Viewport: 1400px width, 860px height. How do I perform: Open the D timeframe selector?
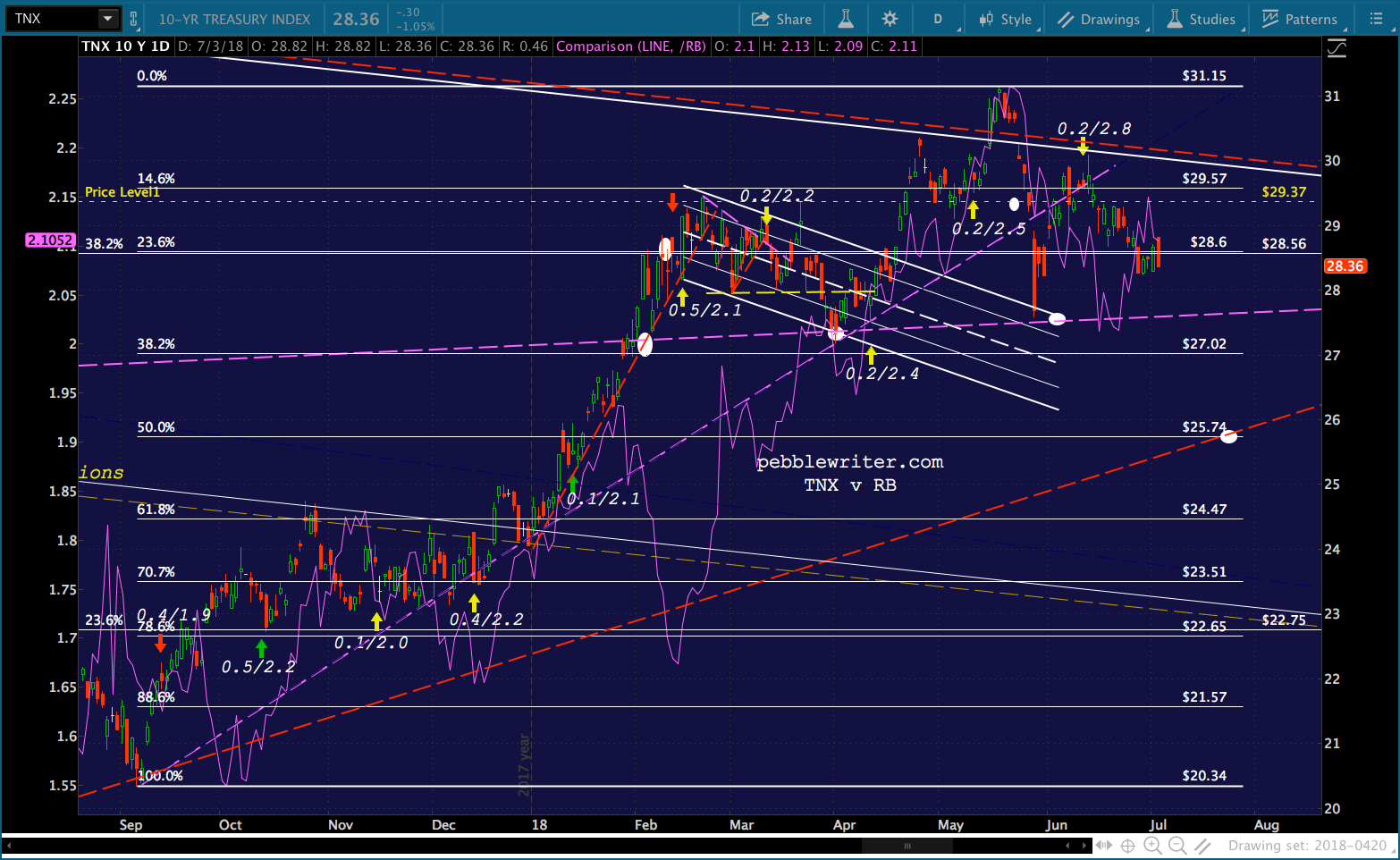click(939, 19)
